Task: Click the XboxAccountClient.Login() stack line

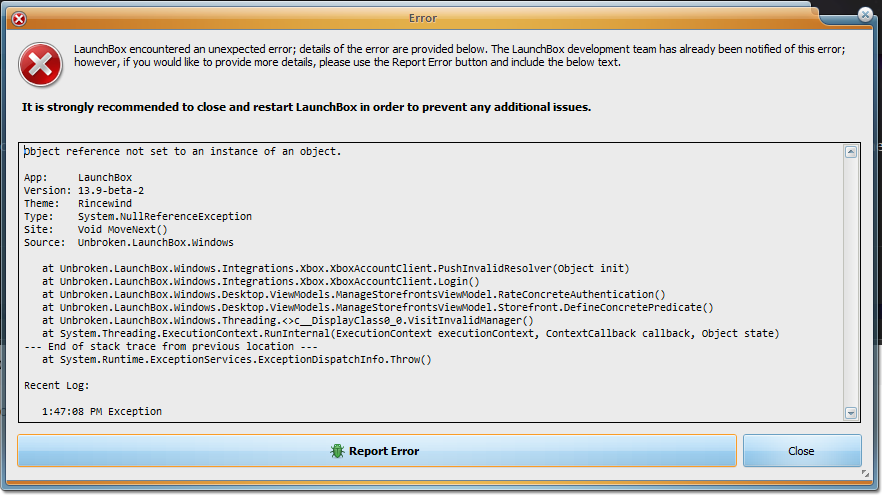Action: pyautogui.click(x=260, y=281)
